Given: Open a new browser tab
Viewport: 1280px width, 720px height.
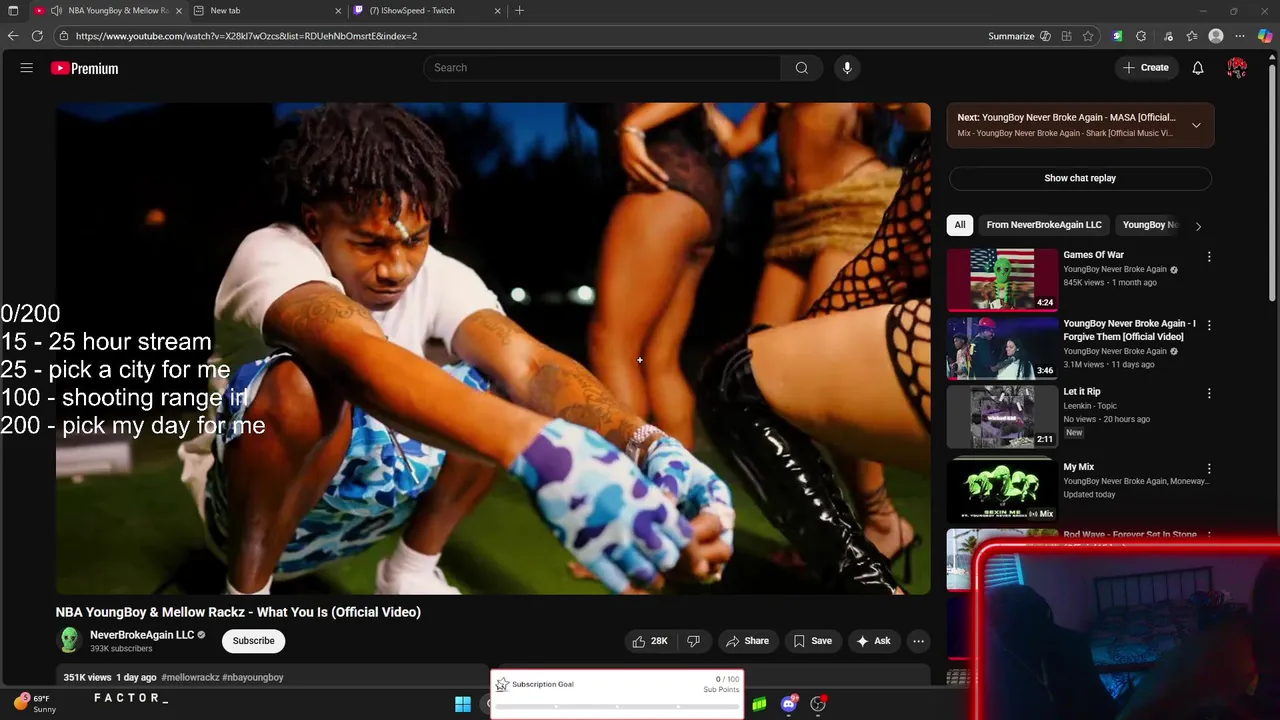Looking at the screenshot, I should 519,10.
